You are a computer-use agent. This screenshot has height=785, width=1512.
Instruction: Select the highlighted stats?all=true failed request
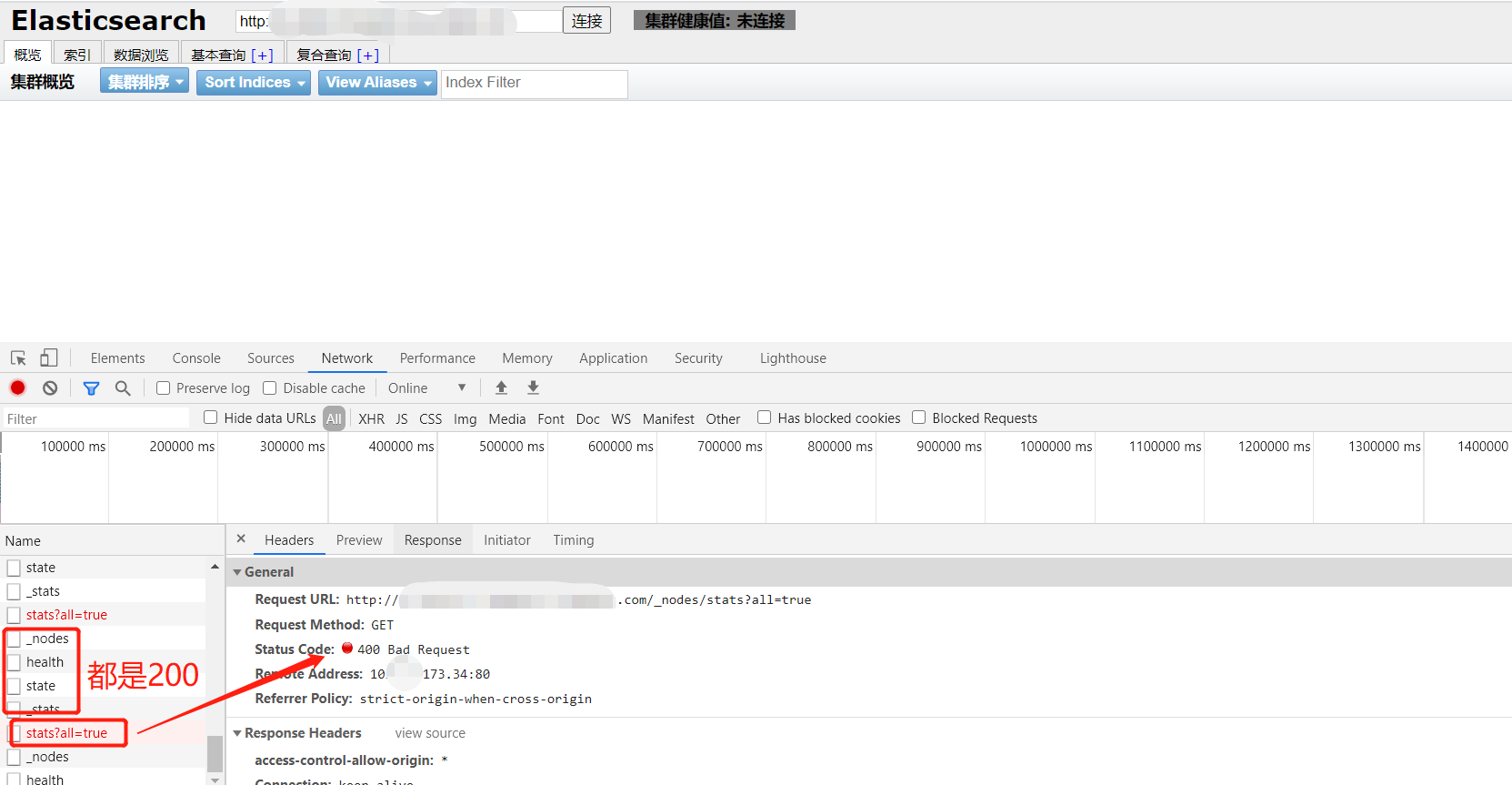[103, 733]
